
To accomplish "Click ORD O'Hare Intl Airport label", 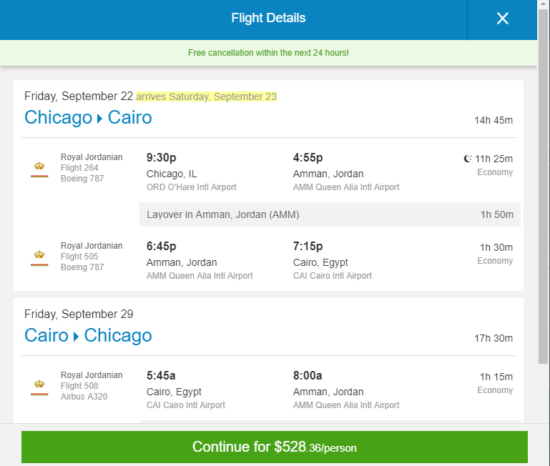I will 191,187.
